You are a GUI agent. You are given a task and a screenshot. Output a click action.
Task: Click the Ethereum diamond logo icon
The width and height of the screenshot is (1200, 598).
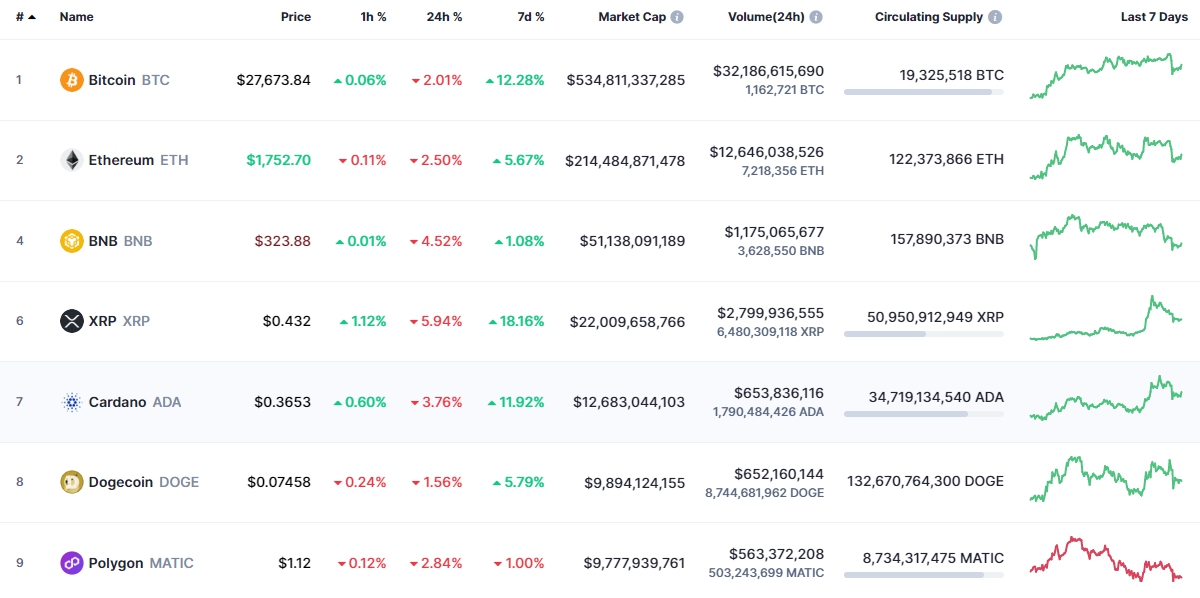72,160
